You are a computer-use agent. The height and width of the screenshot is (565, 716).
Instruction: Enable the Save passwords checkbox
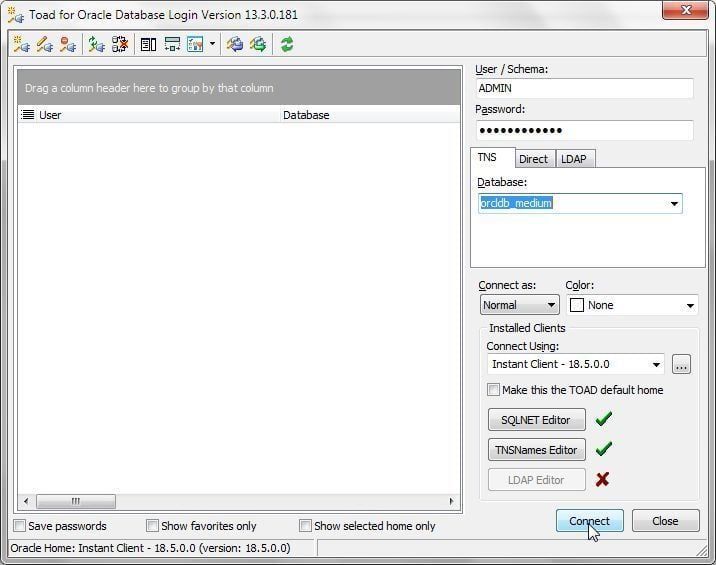pyautogui.click(x=20, y=526)
